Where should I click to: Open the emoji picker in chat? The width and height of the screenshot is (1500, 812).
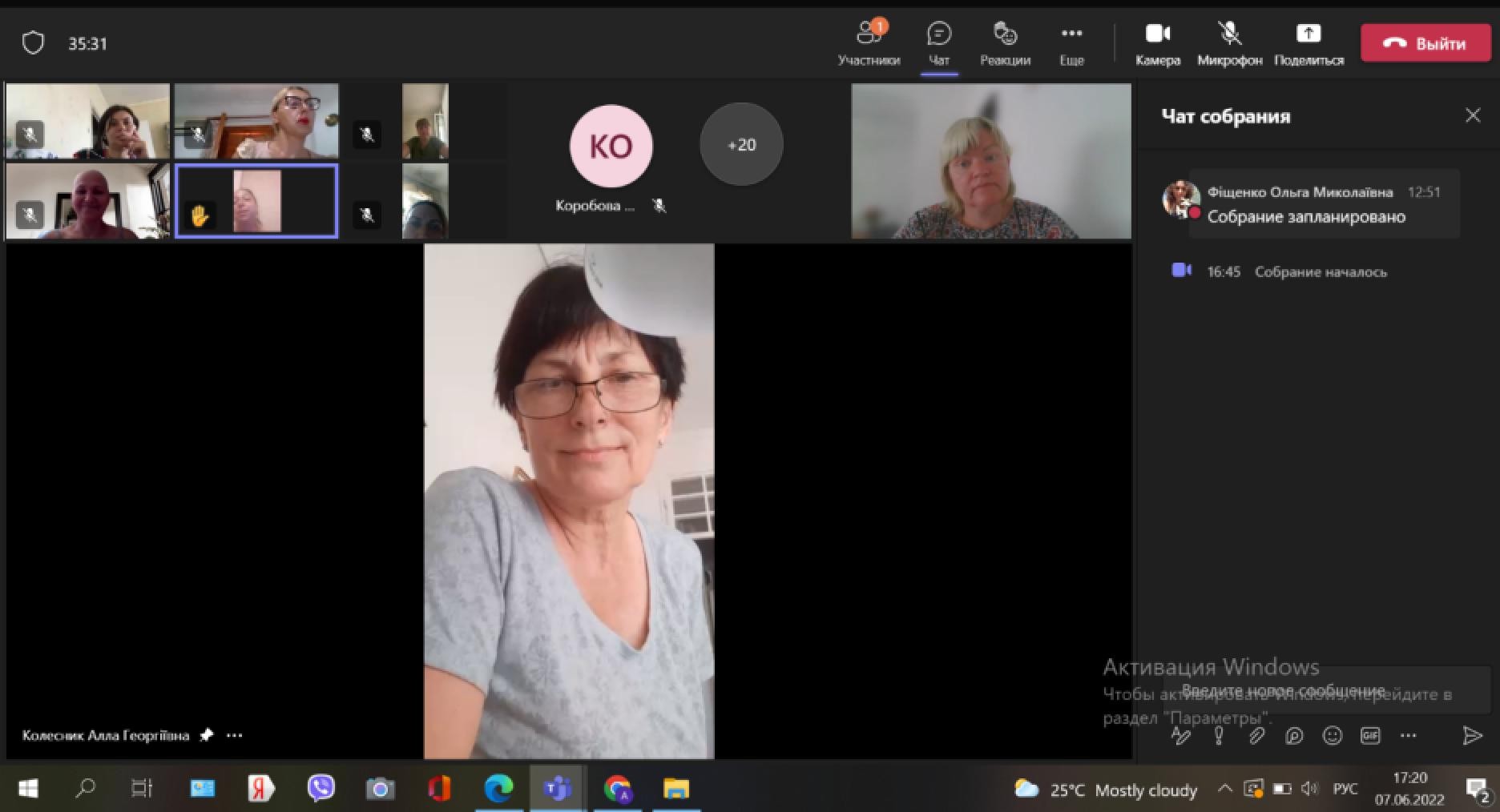pos(1332,735)
